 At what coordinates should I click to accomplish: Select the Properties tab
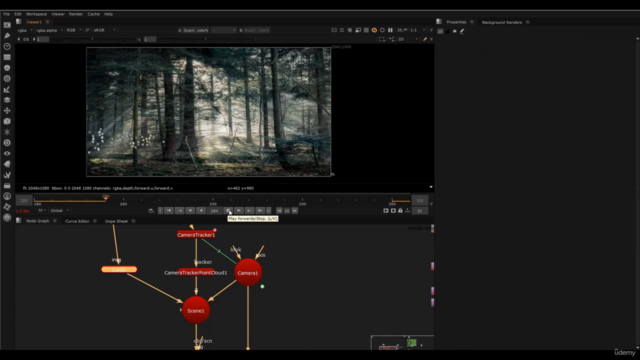[x=456, y=22]
